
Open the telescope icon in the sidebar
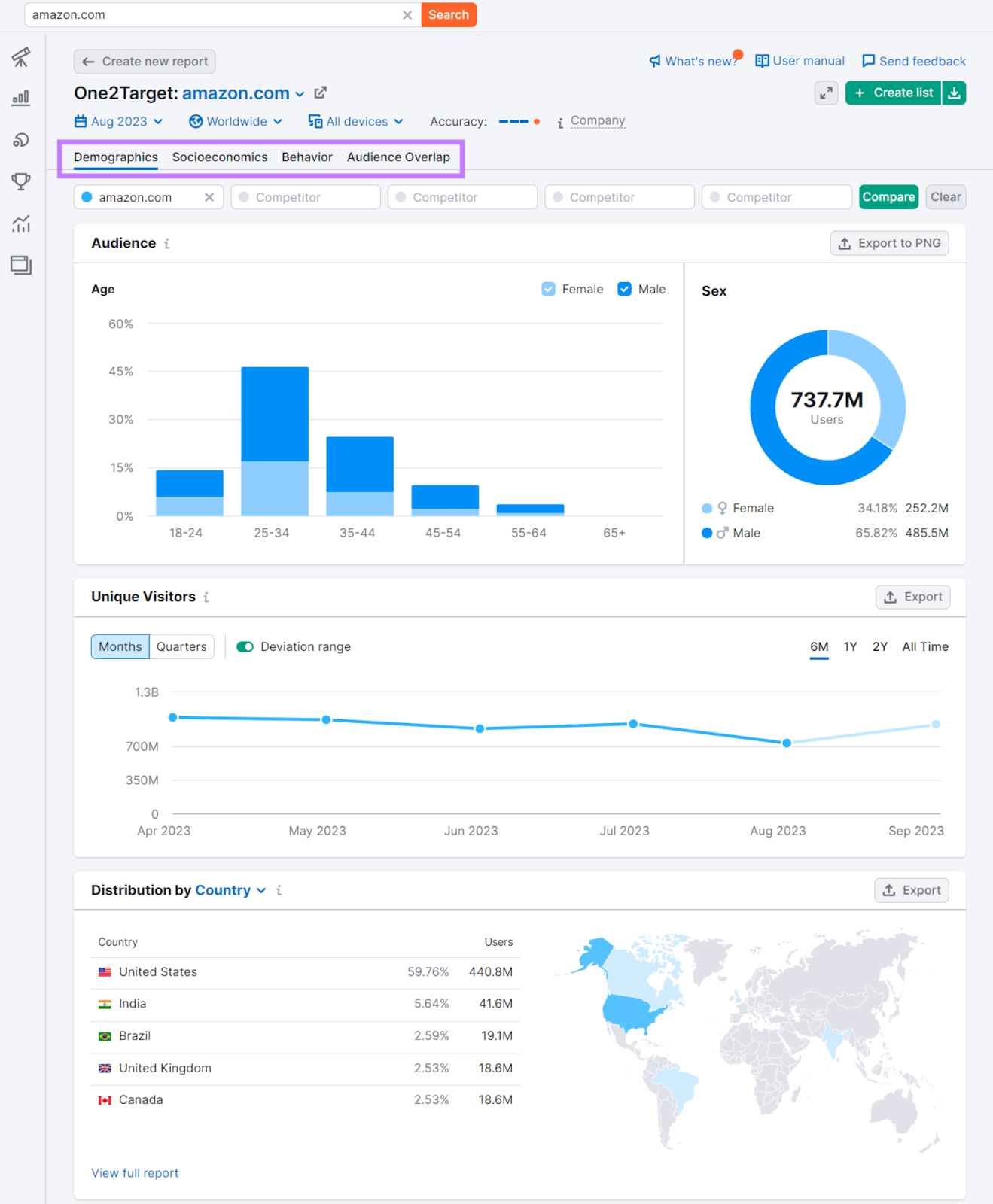pyautogui.click(x=21, y=57)
